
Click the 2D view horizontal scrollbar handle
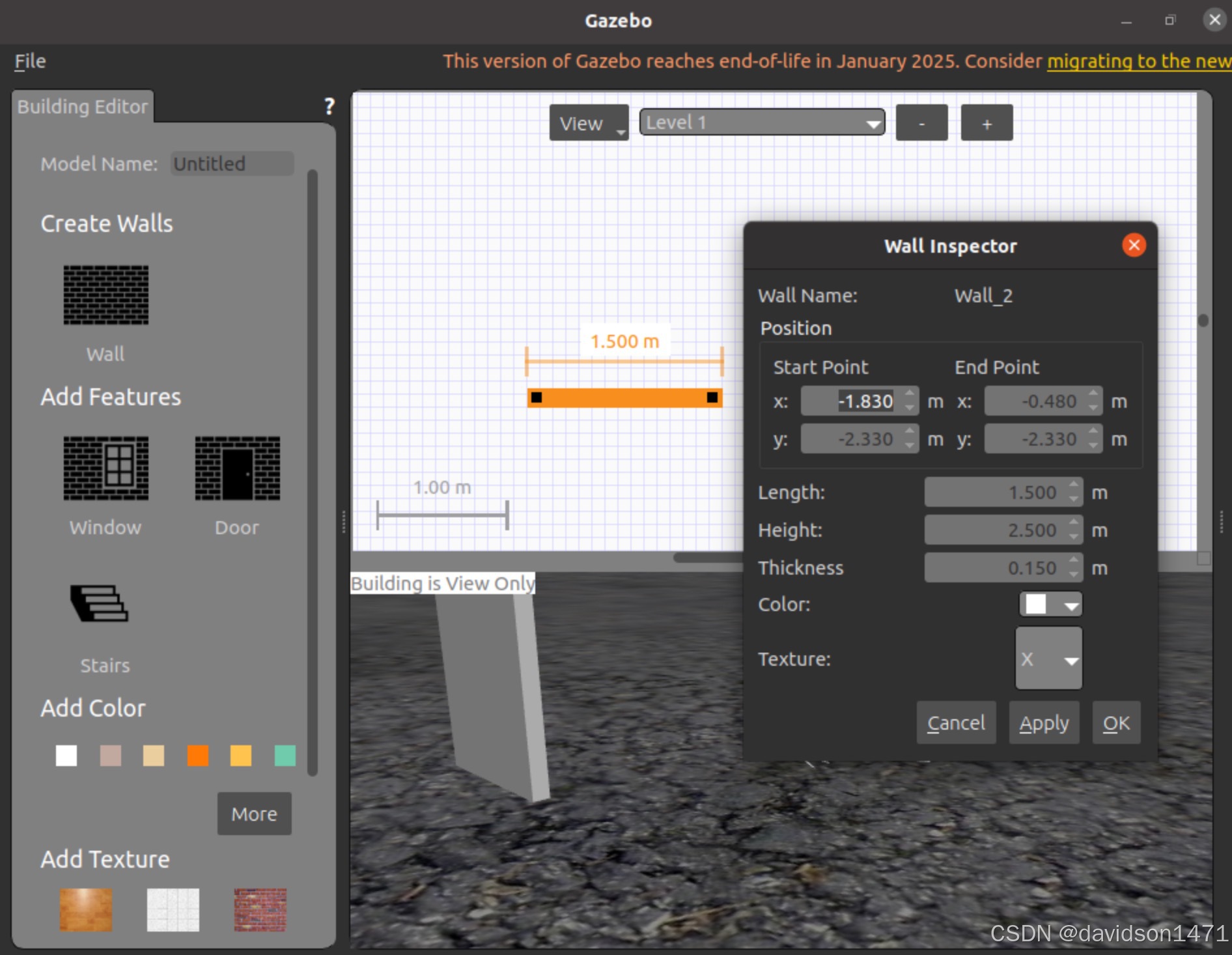[x=708, y=558]
